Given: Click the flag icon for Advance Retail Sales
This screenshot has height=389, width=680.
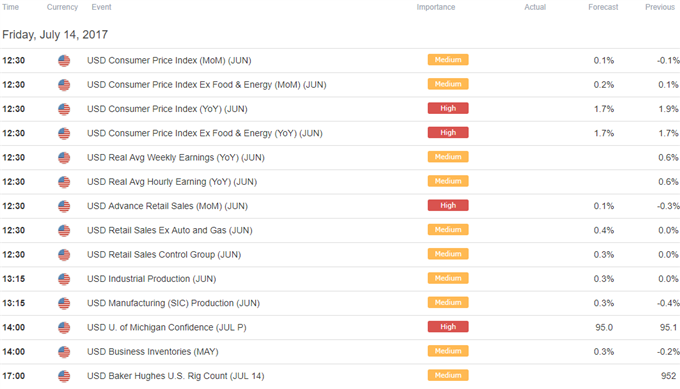Looking at the screenshot, I should (64, 206).
